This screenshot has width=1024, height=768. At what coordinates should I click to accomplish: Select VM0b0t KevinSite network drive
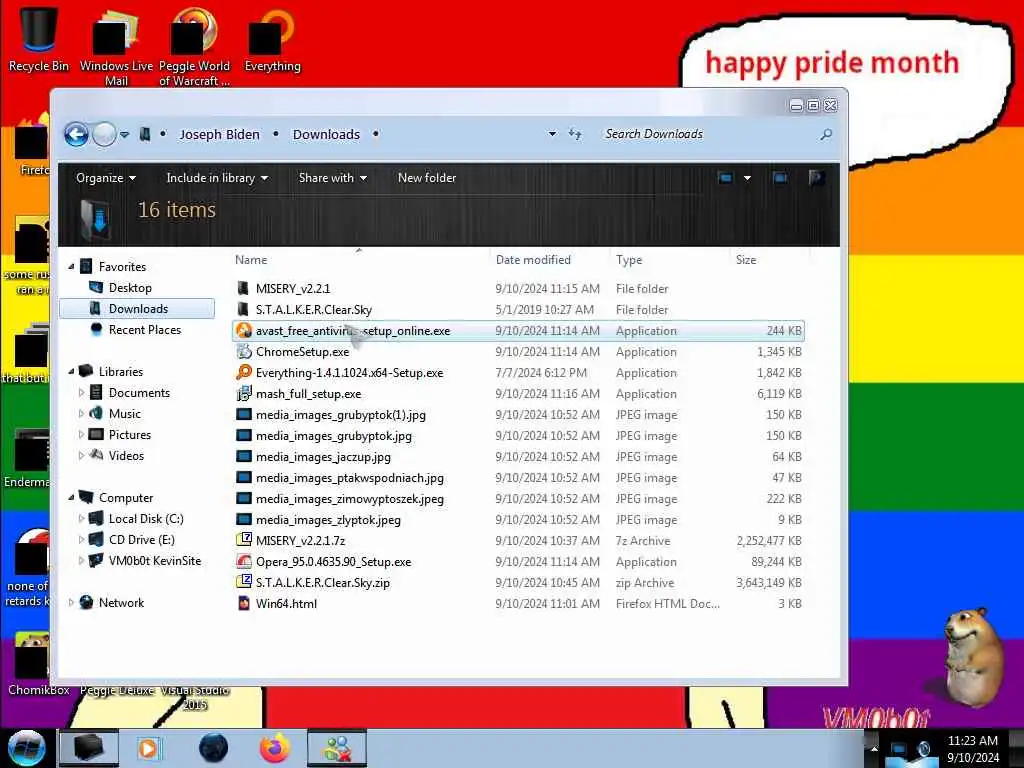(x=154, y=561)
